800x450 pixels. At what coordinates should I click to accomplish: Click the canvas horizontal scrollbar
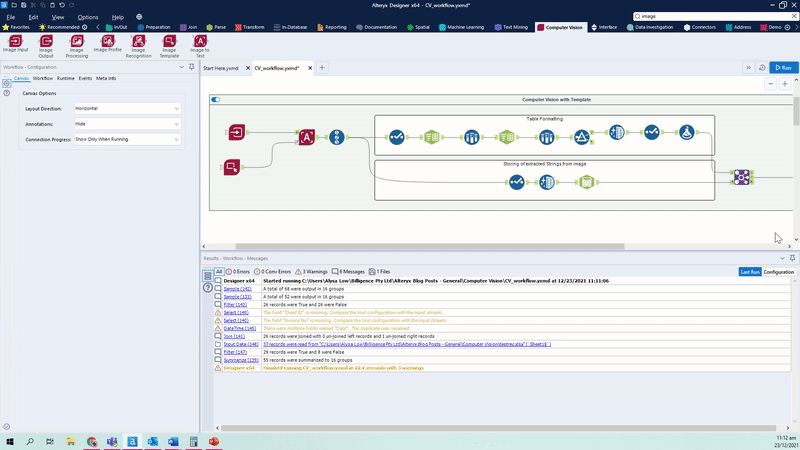[430, 246]
